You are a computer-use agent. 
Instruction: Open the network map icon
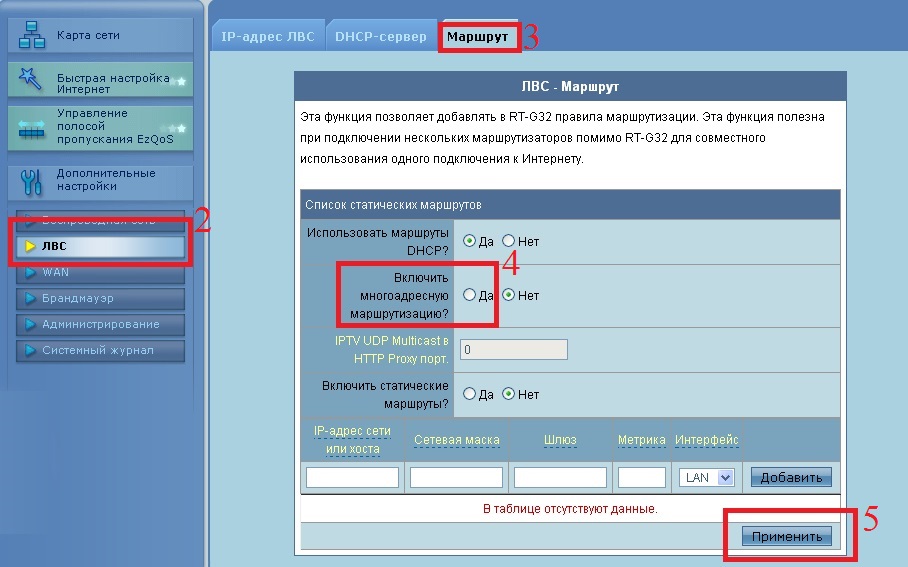[x=32, y=35]
